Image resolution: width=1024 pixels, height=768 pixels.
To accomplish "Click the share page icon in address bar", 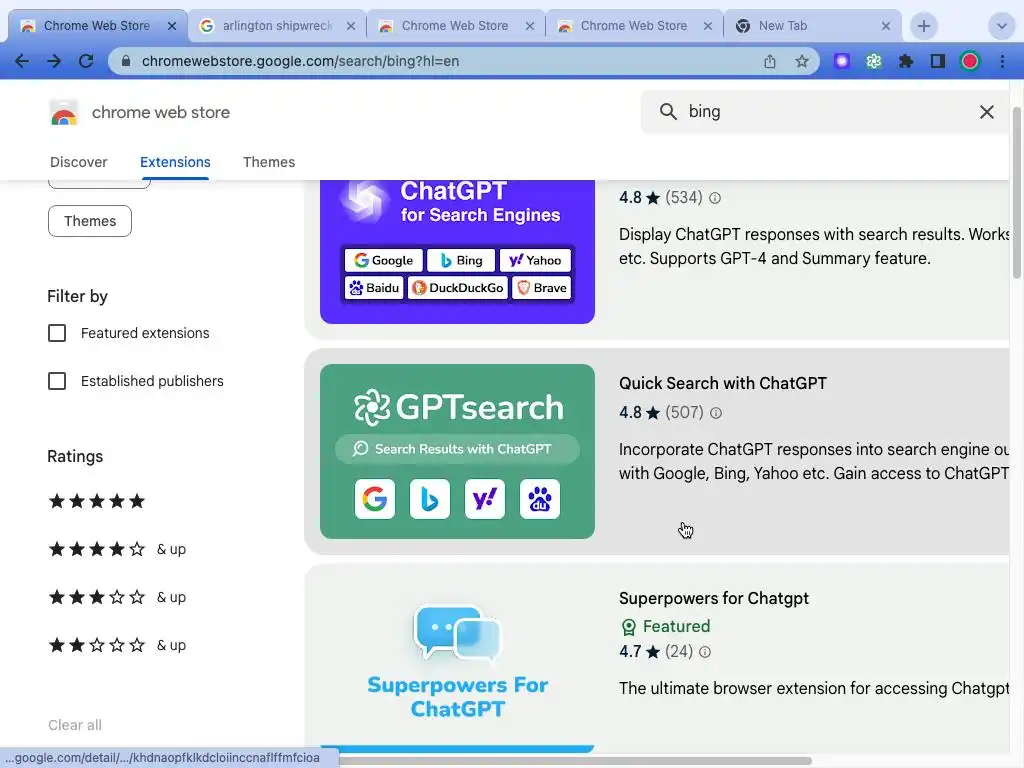I will [x=770, y=61].
